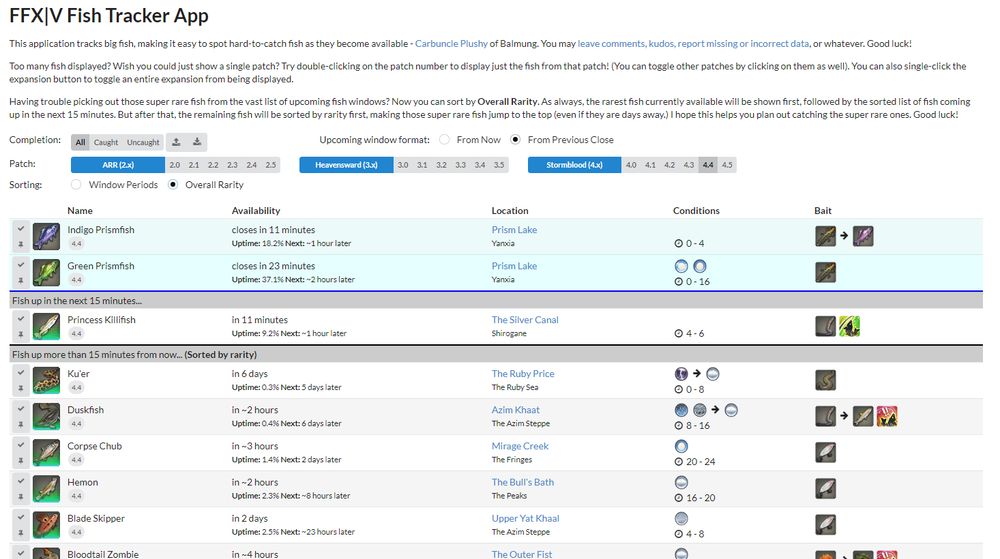Image resolution: width=1000 pixels, height=559 pixels.
Task: Filter to Caught fish
Action: 106,142
